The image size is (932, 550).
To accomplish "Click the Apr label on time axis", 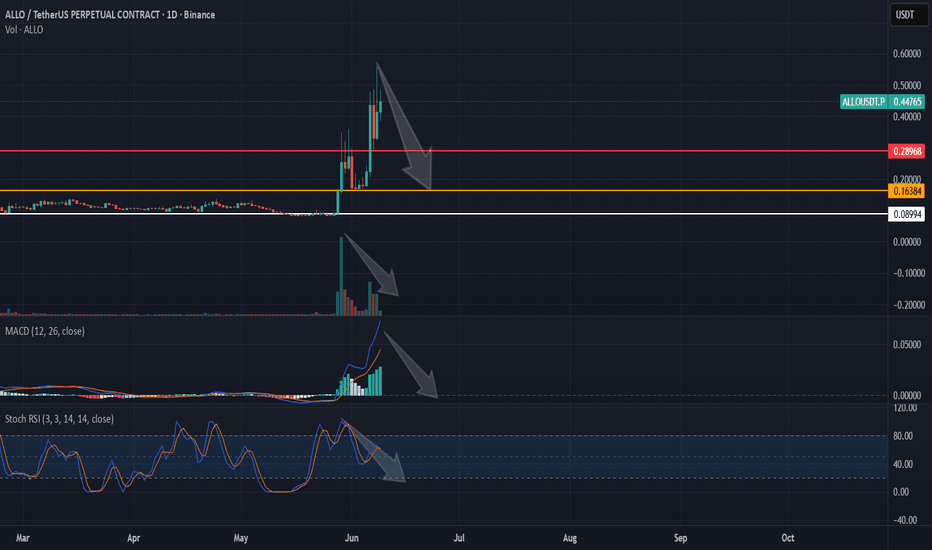I will pyautogui.click(x=134, y=538).
